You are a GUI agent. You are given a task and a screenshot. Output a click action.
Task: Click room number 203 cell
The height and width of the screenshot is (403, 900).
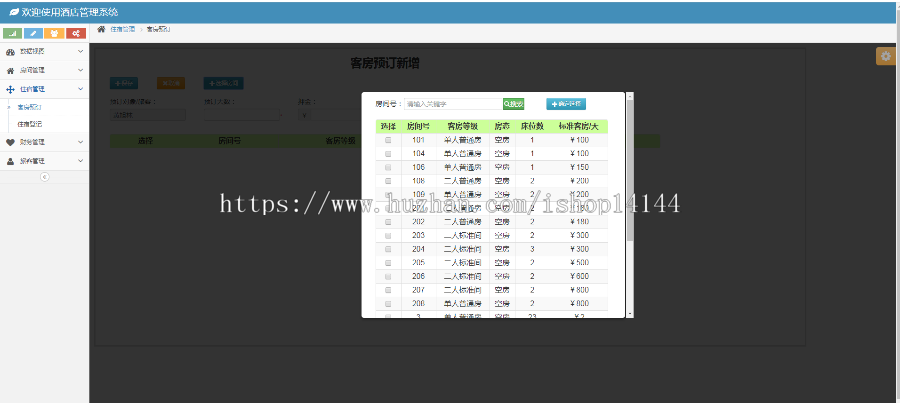[418, 235]
